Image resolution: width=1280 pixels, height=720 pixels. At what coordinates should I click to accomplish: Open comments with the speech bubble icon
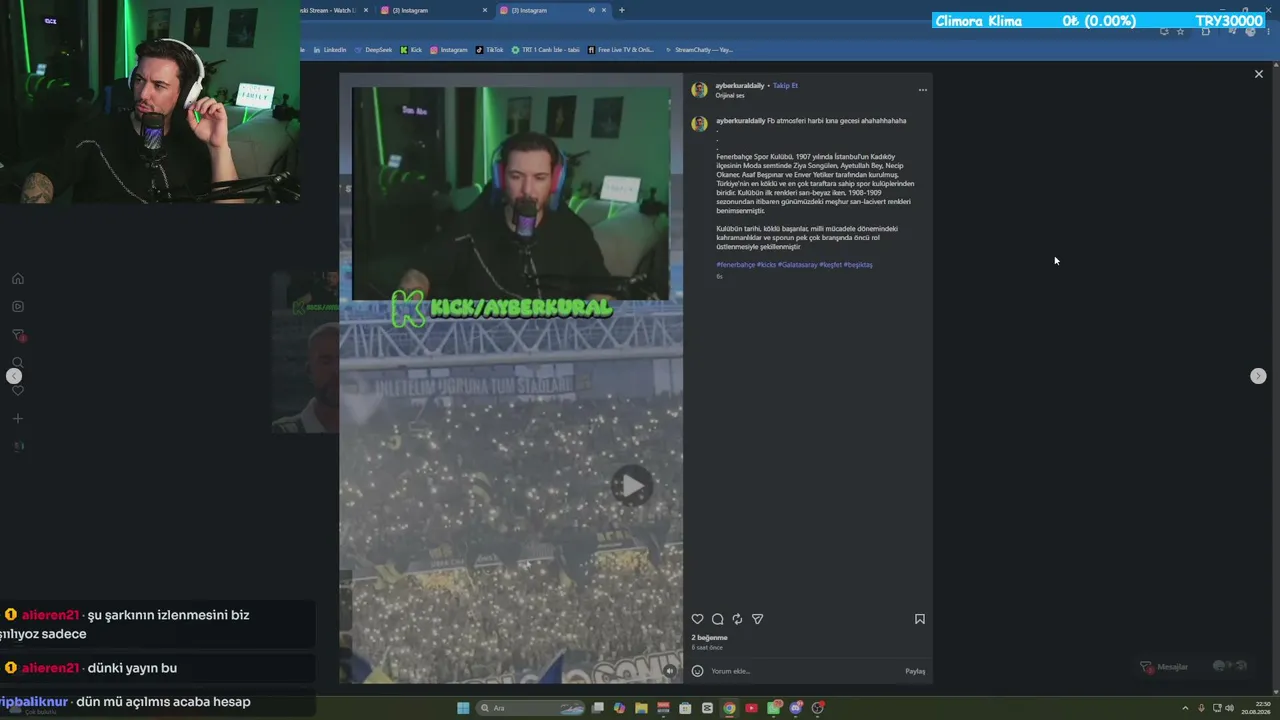tap(717, 619)
